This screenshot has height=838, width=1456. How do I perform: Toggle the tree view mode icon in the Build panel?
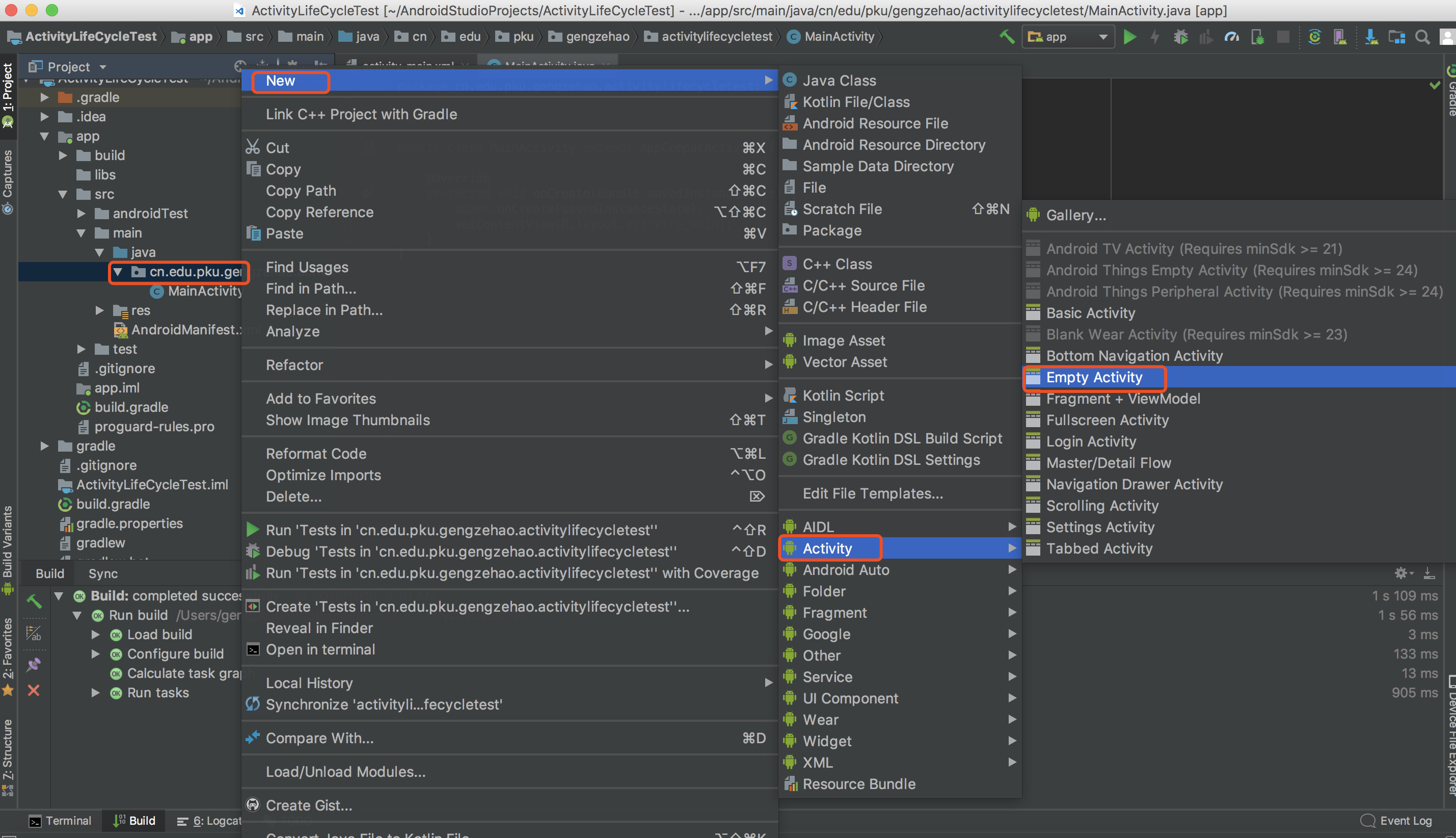pyautogui.click(x=34, y=634)
